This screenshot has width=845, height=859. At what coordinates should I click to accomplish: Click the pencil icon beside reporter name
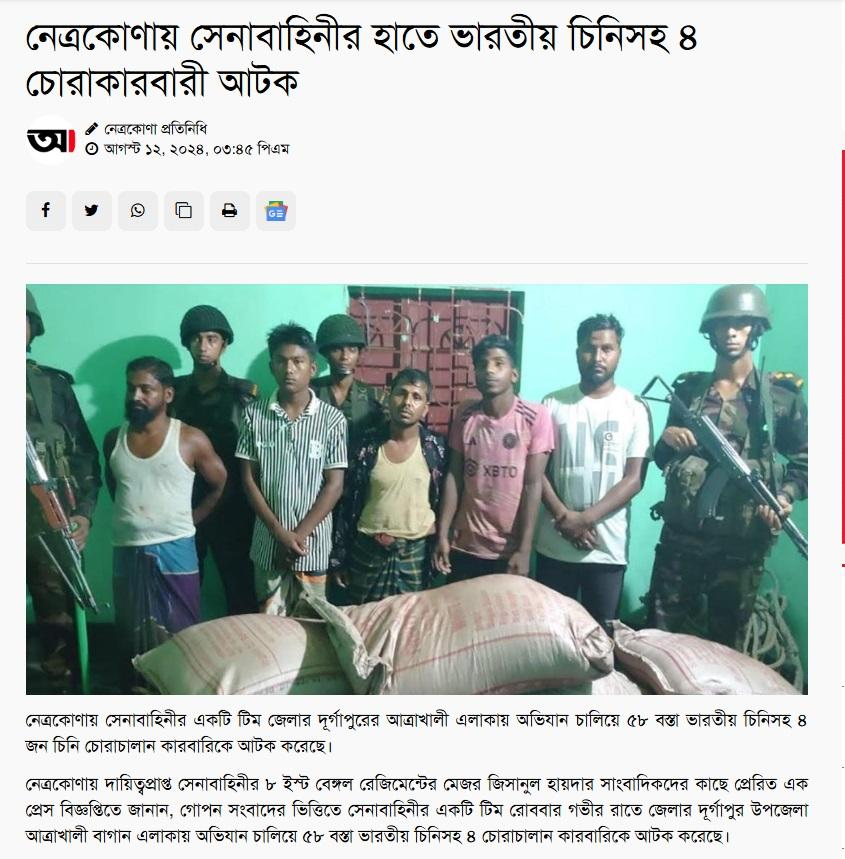92,129
